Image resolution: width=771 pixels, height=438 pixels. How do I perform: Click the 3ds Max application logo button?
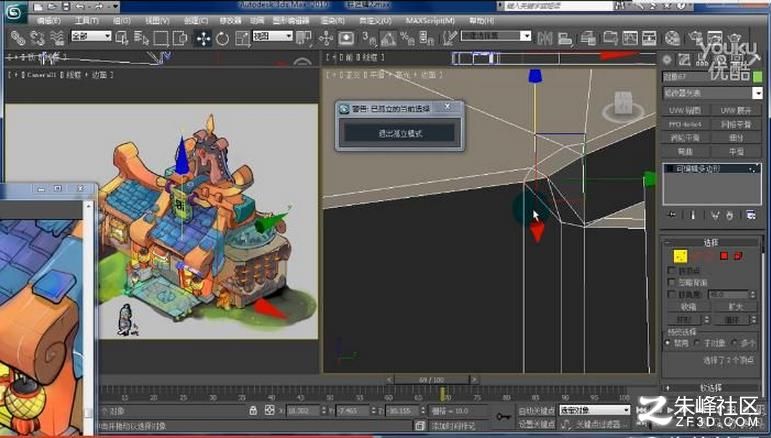coord(15,11)
